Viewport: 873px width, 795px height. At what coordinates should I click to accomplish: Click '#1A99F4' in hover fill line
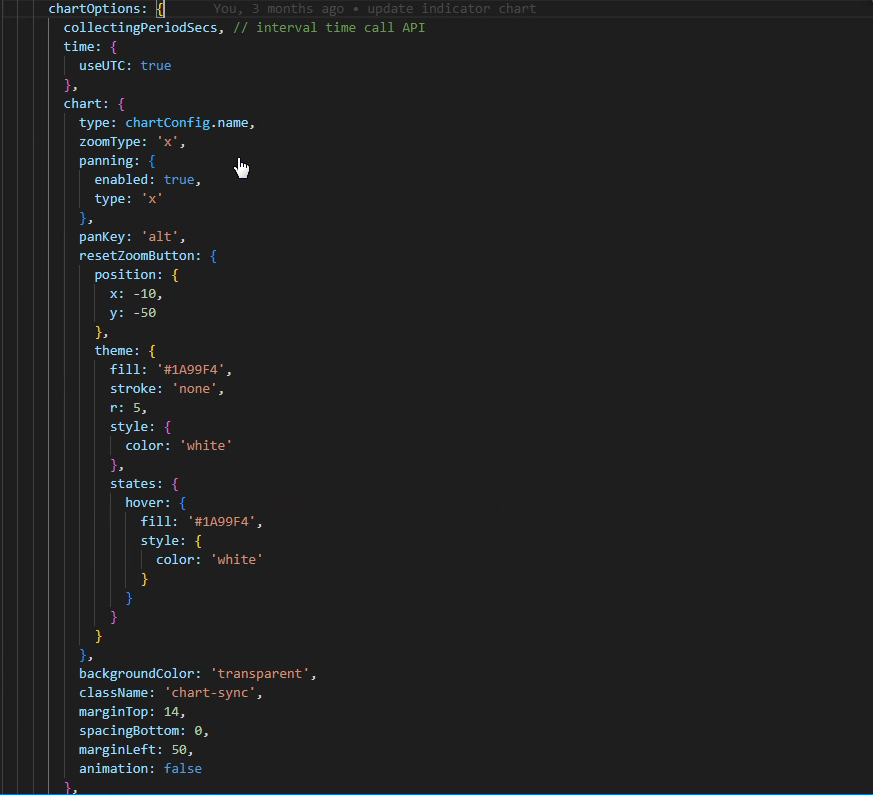click(221, 522)
